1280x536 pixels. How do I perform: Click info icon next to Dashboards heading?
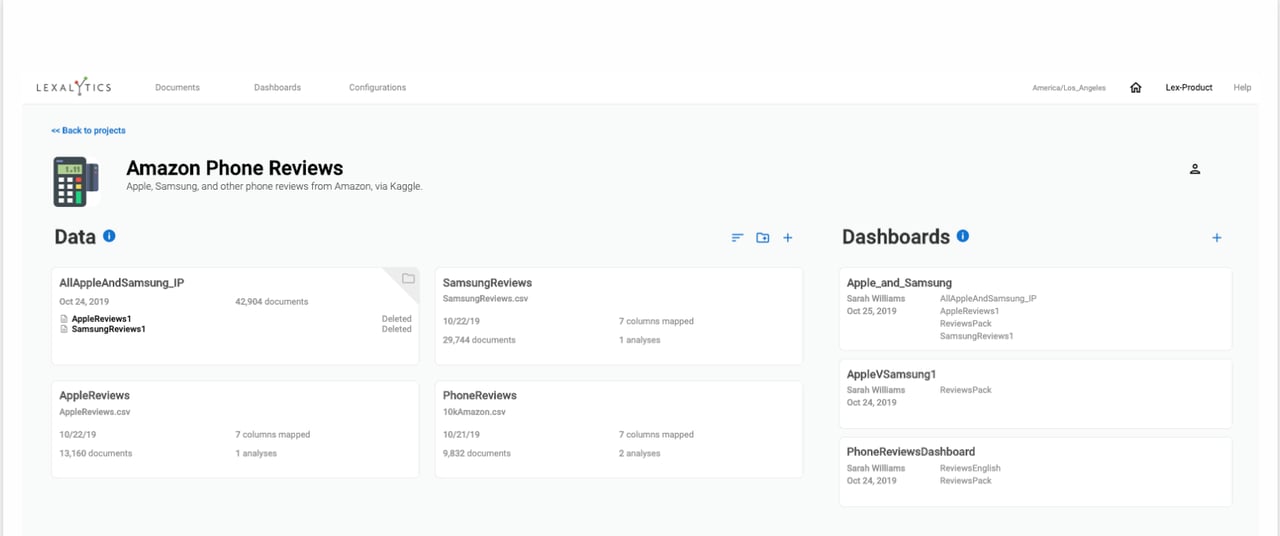coord(962,236)
